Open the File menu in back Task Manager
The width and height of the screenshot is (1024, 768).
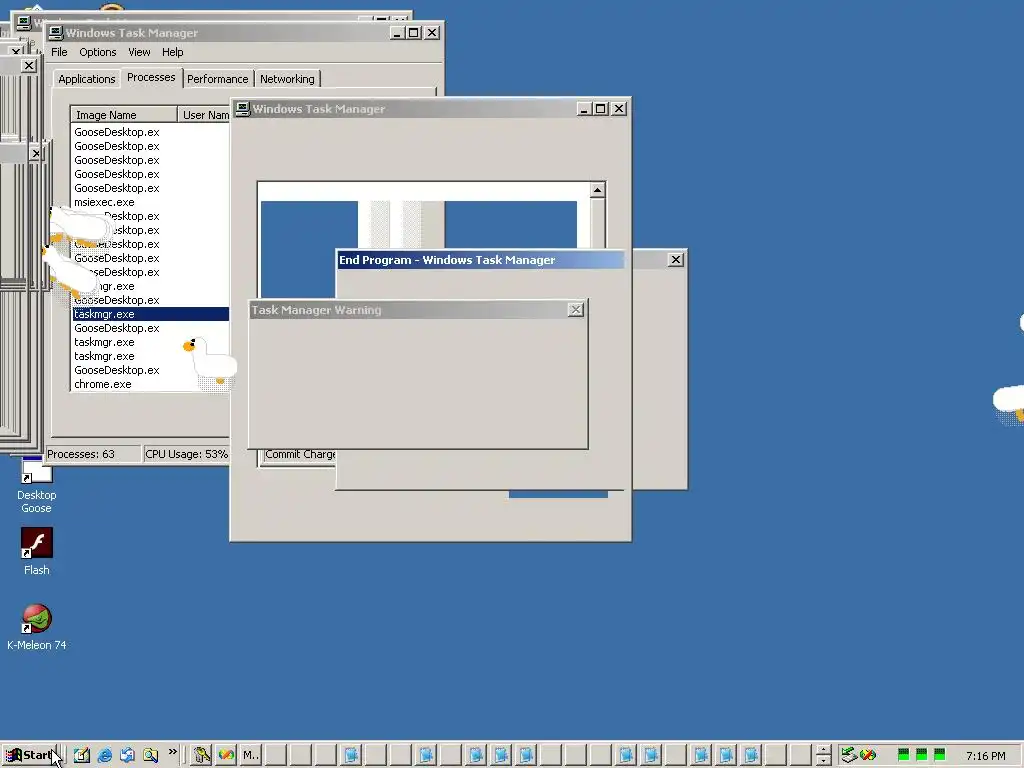click(x=59, y=52)
